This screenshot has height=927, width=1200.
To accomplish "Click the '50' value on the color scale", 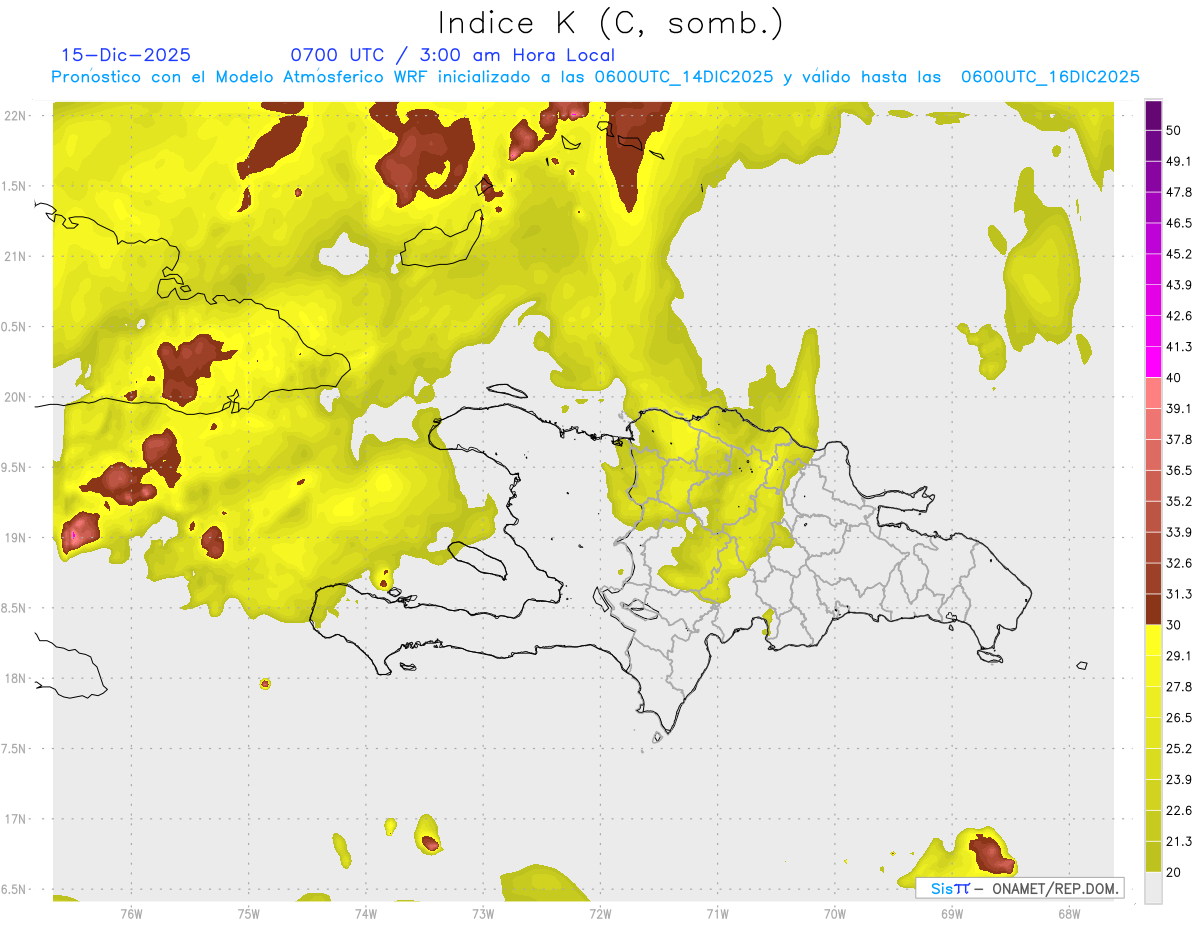I will [1176, 131].
